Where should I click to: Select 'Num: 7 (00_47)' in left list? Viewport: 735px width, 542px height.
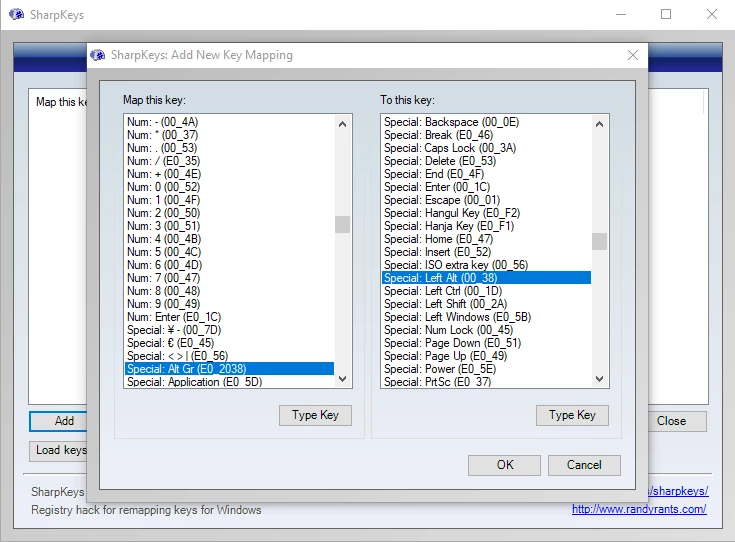(230, 278)
